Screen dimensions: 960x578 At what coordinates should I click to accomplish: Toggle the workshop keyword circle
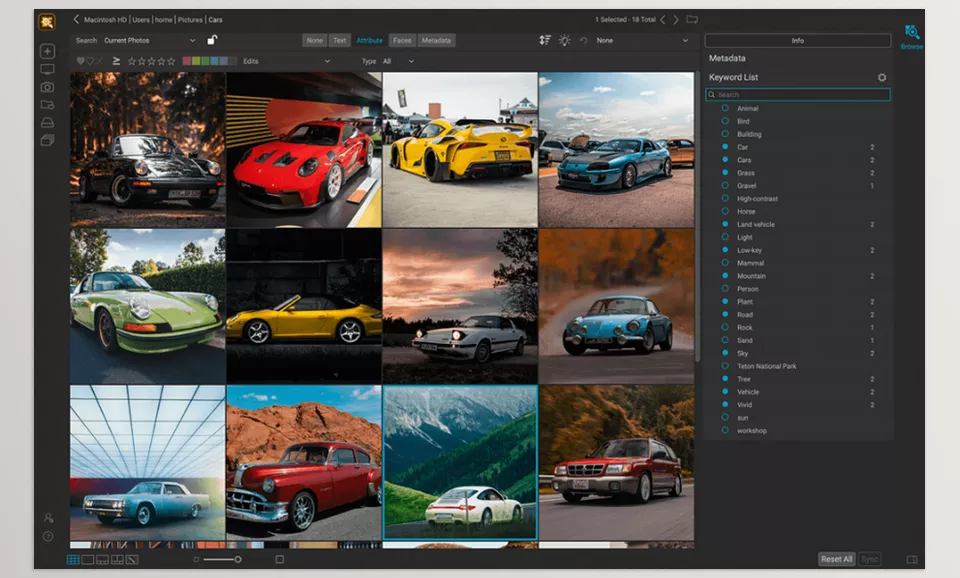point(725,430)
